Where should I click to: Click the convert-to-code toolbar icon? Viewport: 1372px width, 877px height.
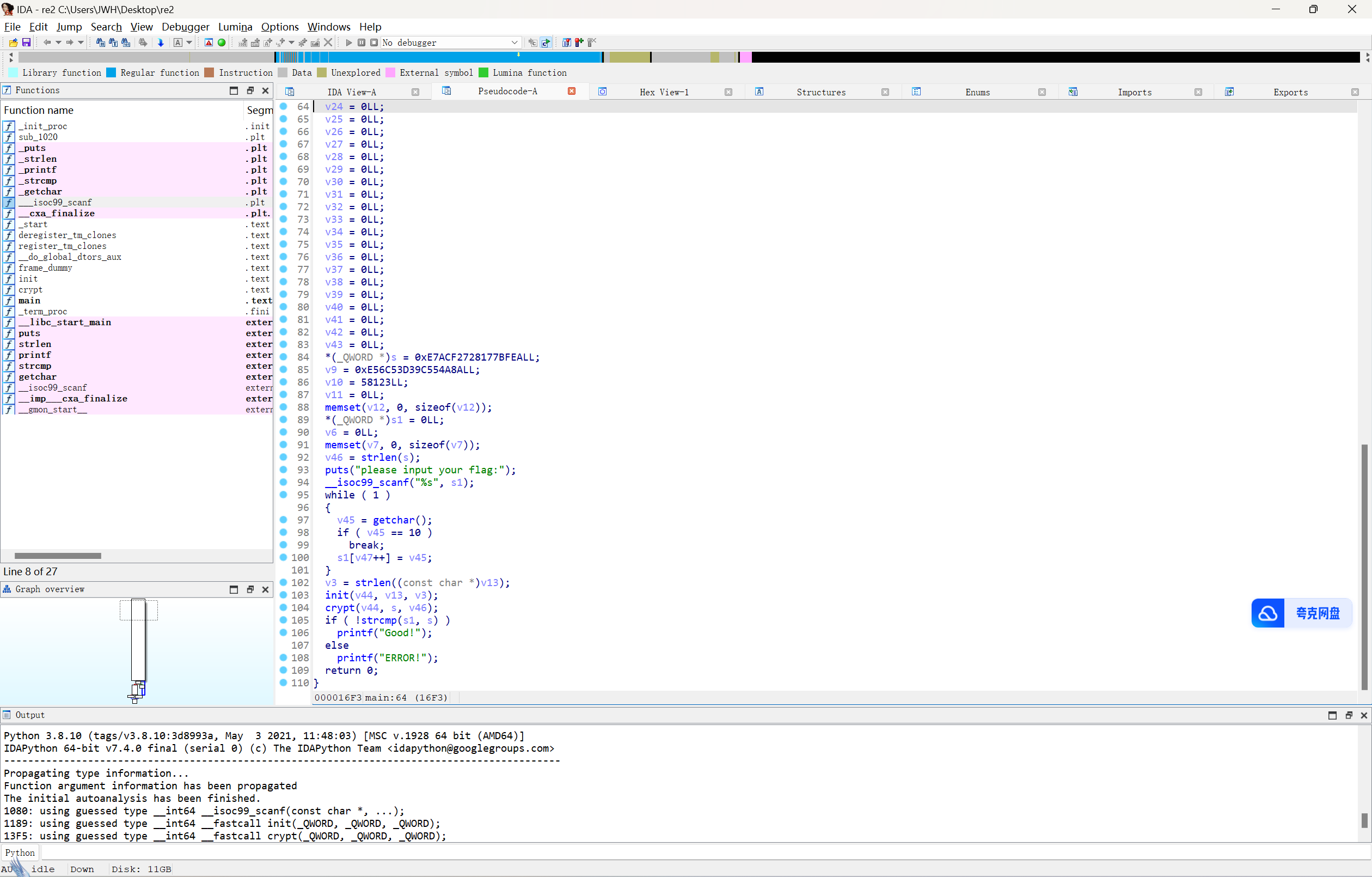243,43
